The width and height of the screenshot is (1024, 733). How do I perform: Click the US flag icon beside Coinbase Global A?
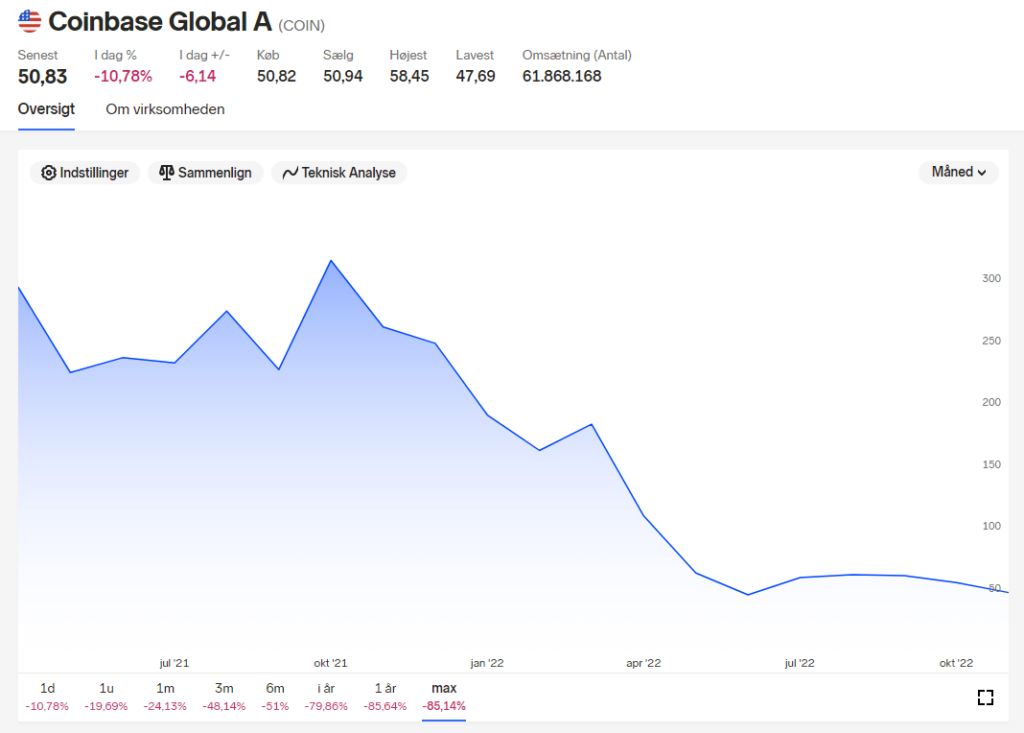(29, 21)
